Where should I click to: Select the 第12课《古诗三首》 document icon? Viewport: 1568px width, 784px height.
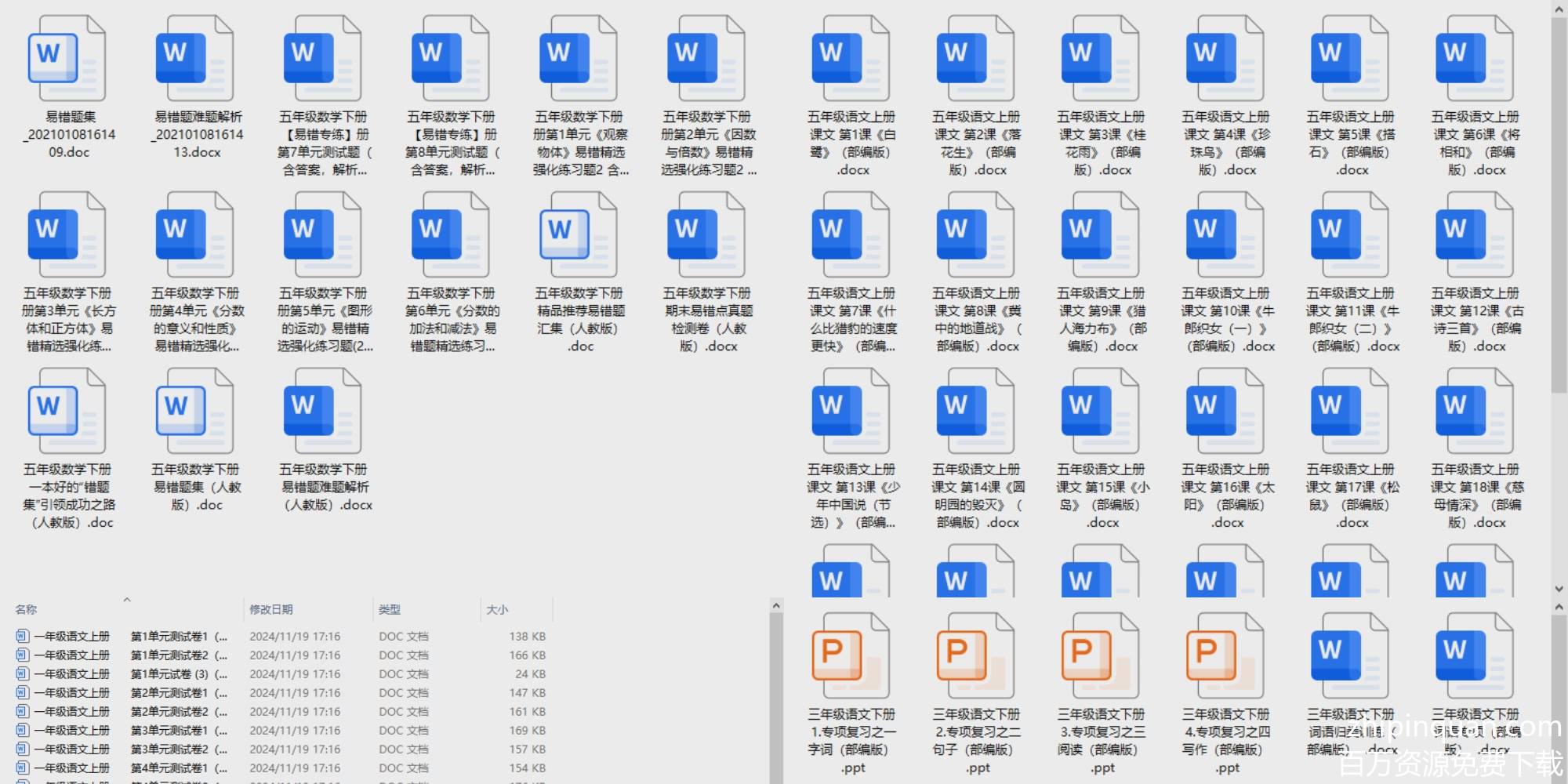(x=1473, y=237)
